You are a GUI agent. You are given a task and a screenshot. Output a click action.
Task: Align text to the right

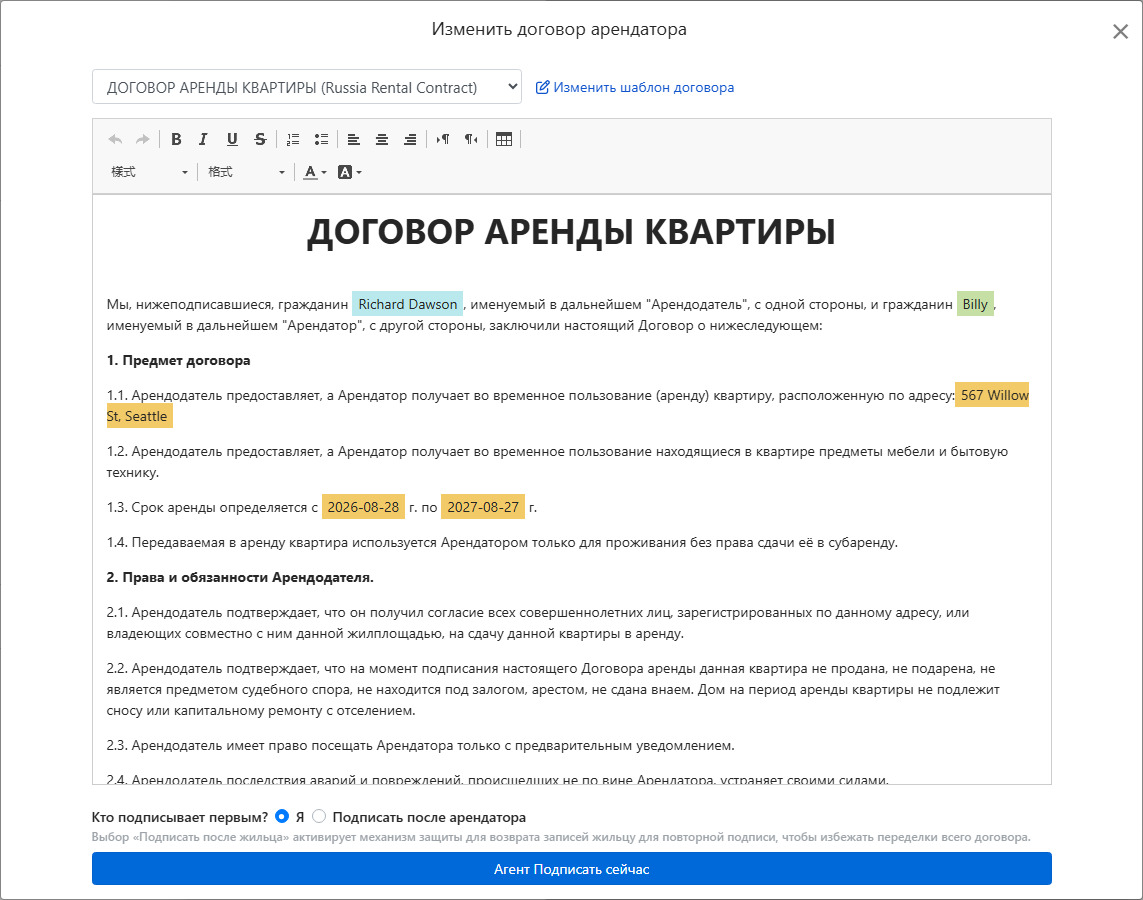pos(410,139)
